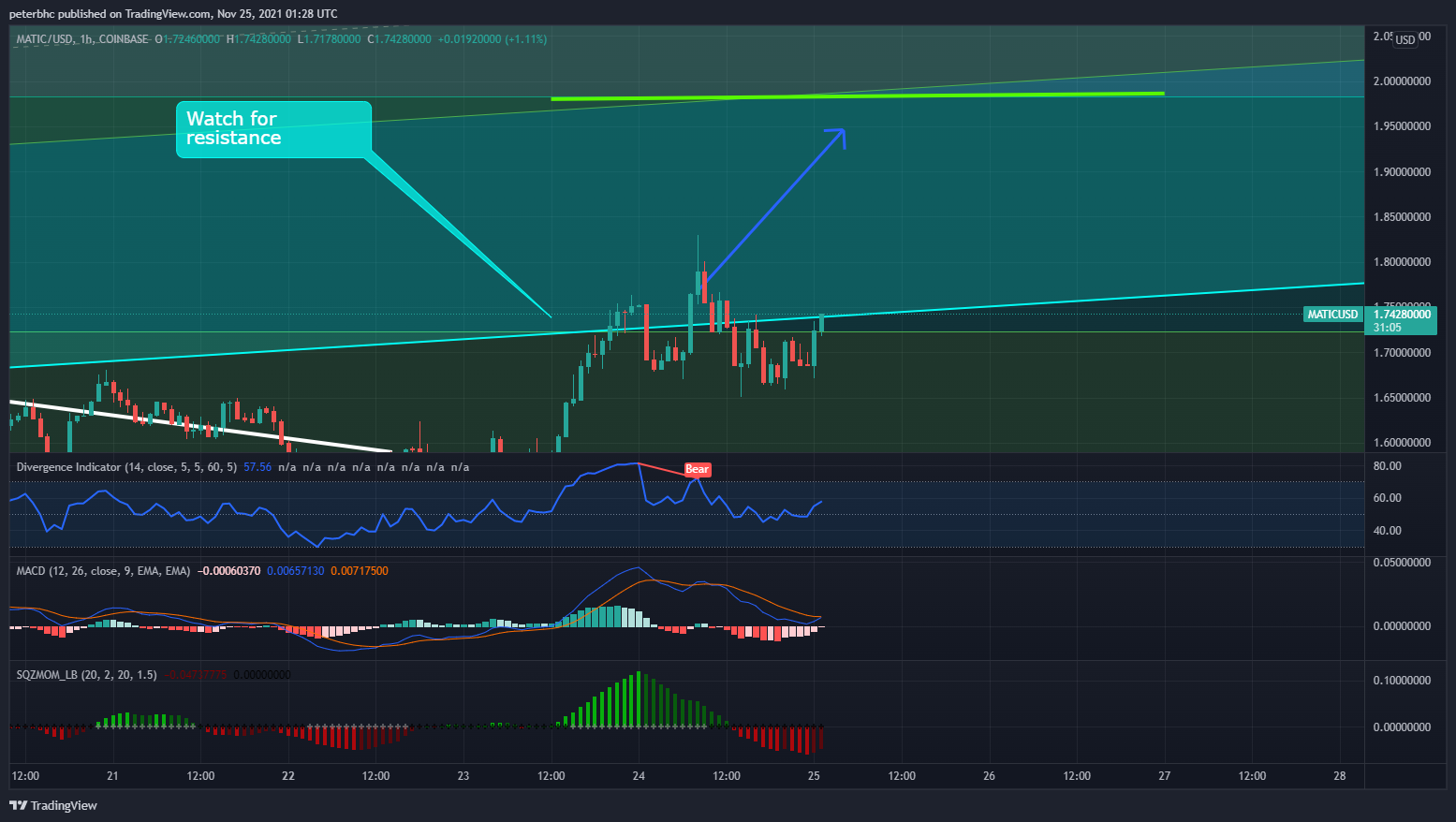Click the 1.90000000 price axis label
Viewport: 1456px width, 822px height.
[x=1402, y=172]
